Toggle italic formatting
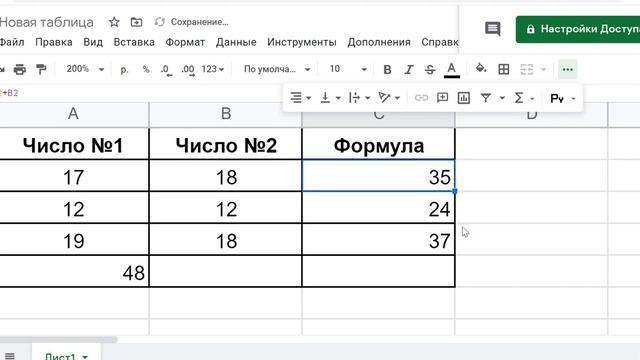Screen dimensions: 640x360 [409, 70]
